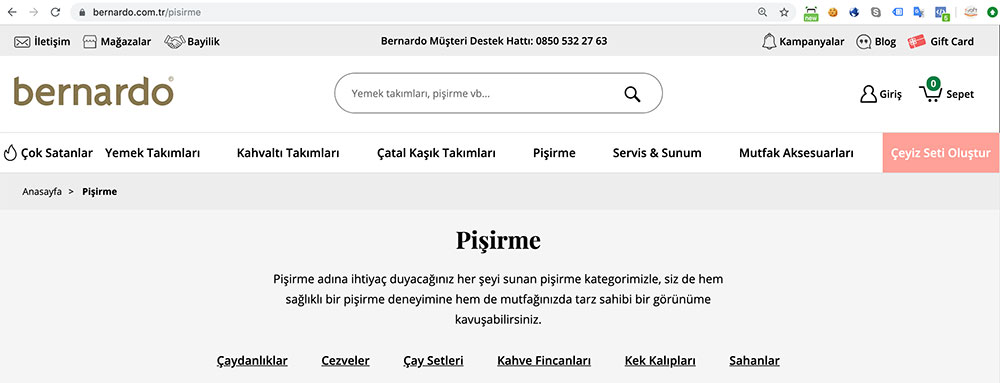Bookmark page with the star icon
The height and width of the screenshot is (383, 1000).
[784, 11]
